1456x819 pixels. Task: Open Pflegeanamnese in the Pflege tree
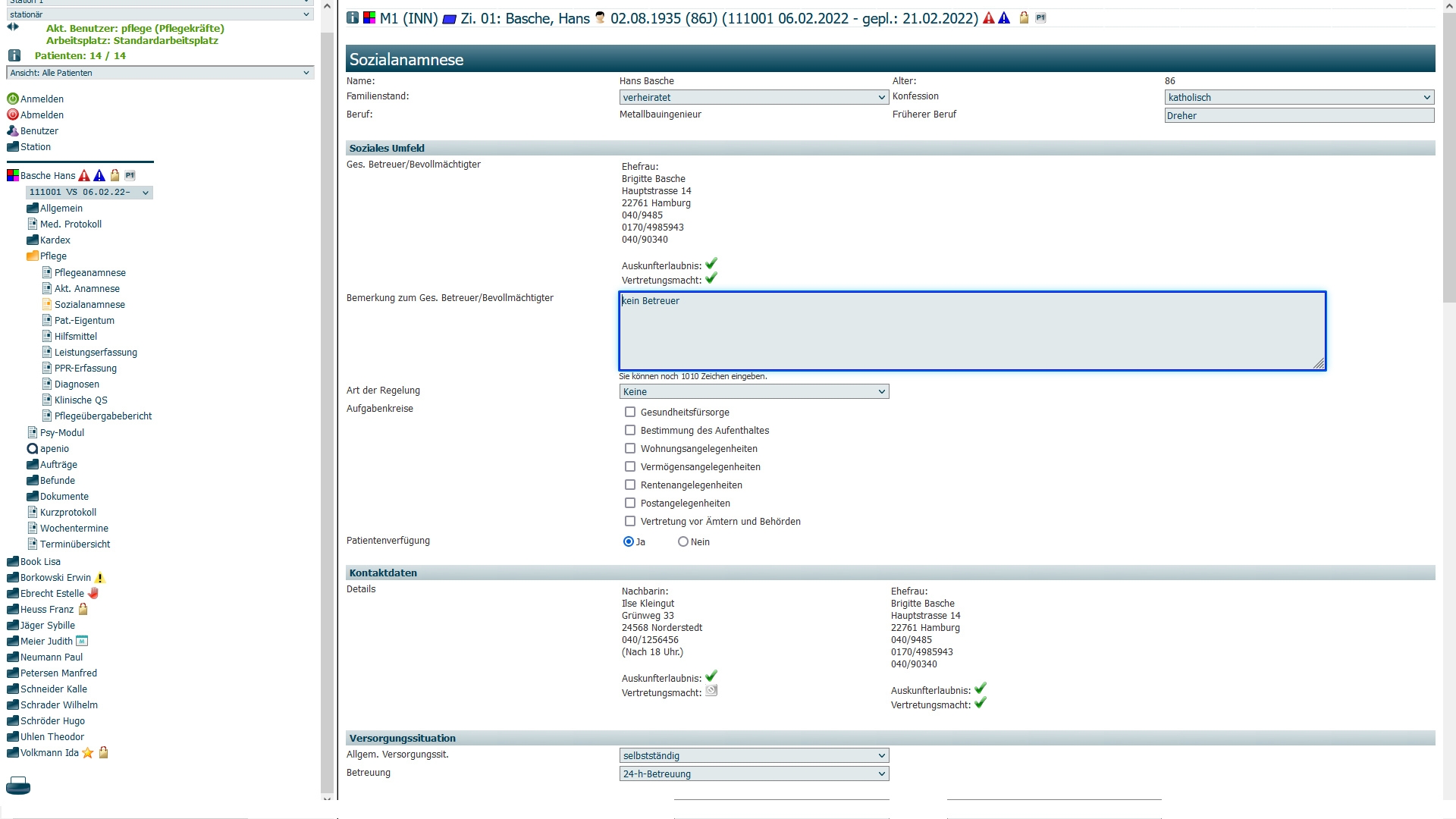coord(89,273)
